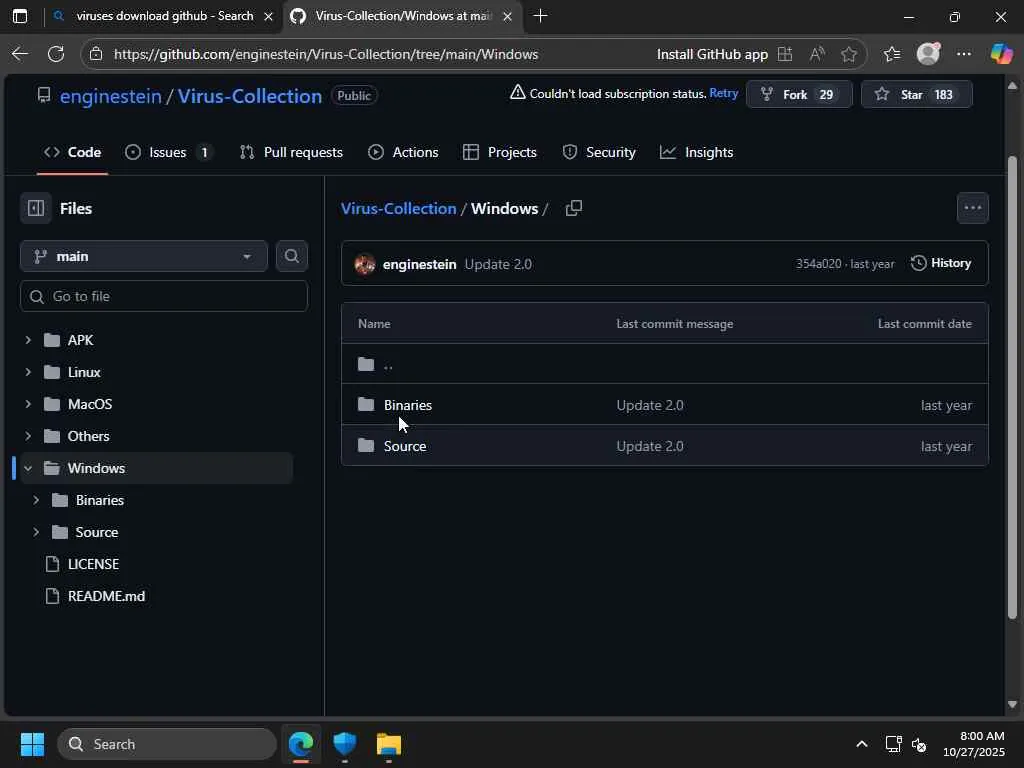The height and width of the screenshot is (768, 1024).
Task: Open a new browser tab
Action: click(540, 16)
